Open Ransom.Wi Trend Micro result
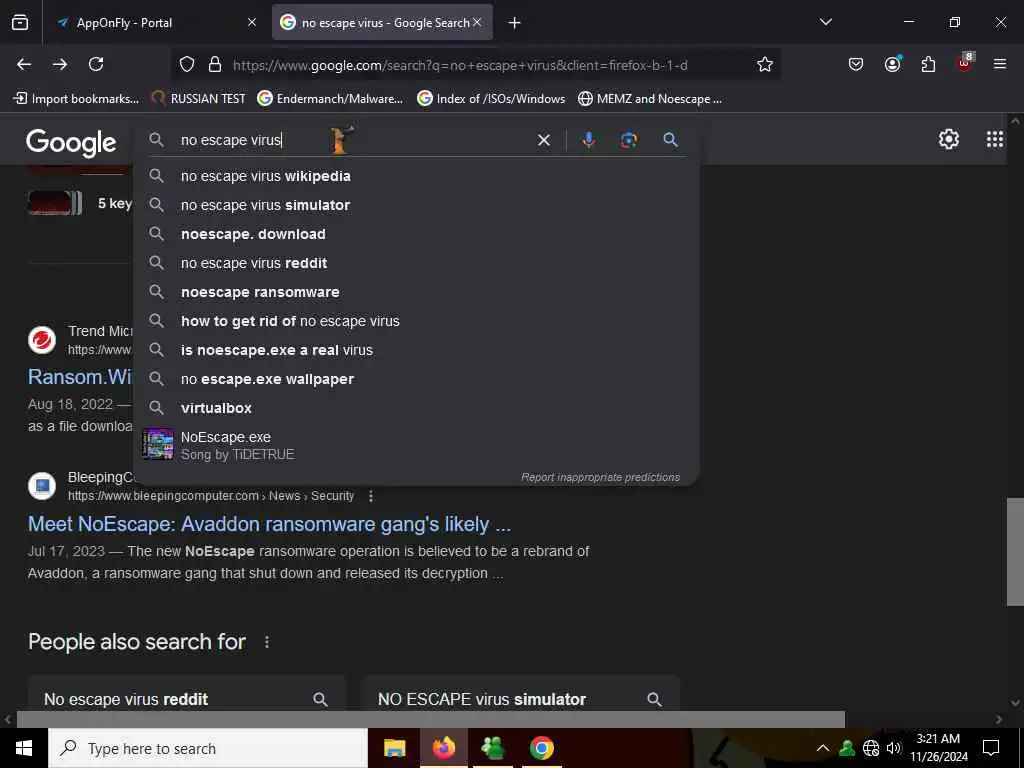The image size is (1024, 768). 80,377
